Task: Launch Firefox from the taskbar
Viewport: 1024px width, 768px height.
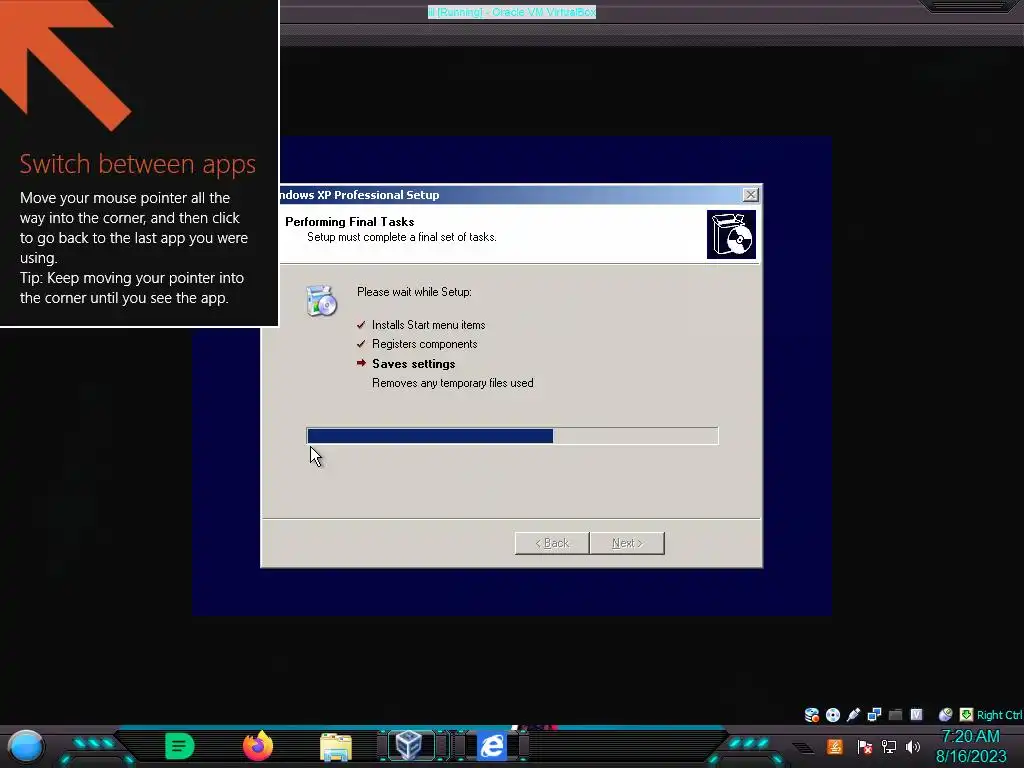Action: [258, 745]
